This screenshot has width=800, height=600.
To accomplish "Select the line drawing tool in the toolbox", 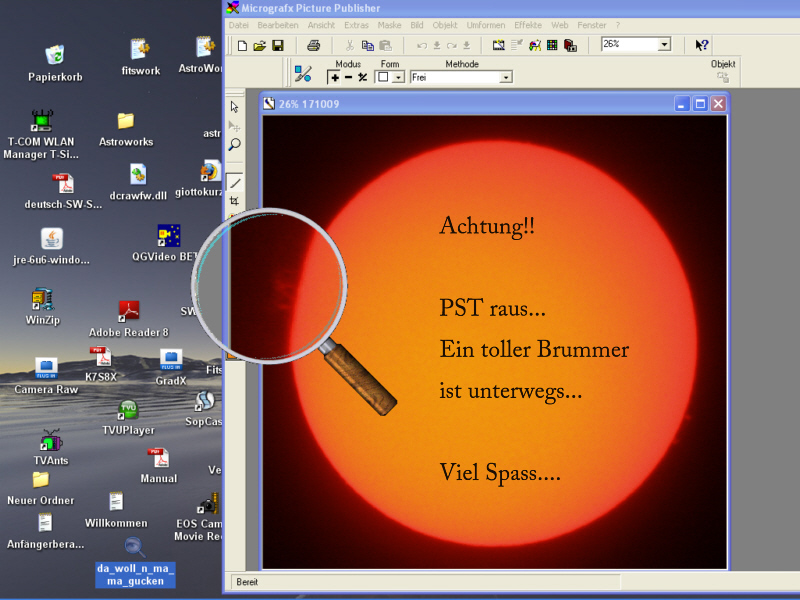I will click(x=235, y=182).
